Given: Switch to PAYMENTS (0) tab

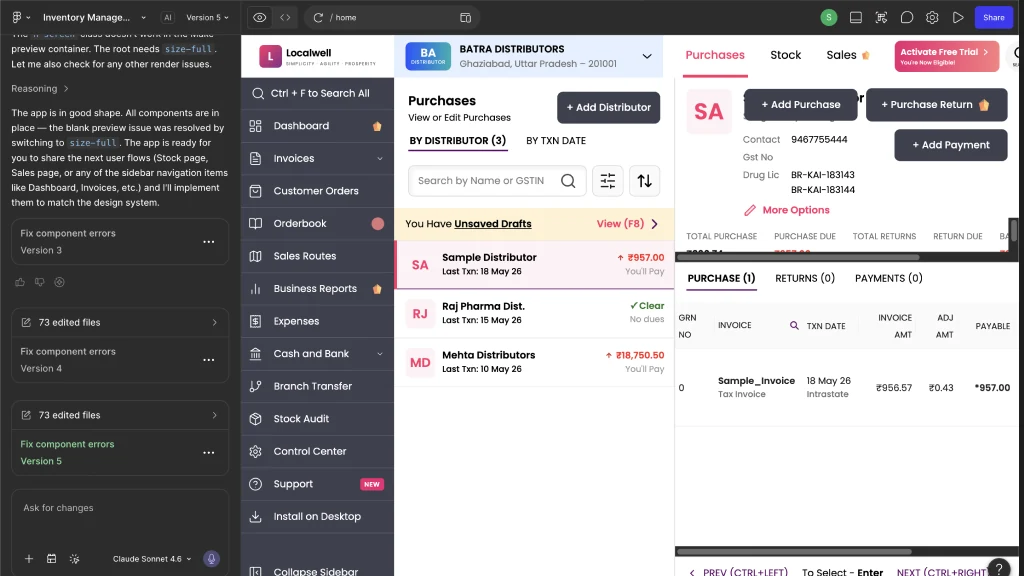Looking at the screenshot, I should pyautogui.click(x=888, y=278).
